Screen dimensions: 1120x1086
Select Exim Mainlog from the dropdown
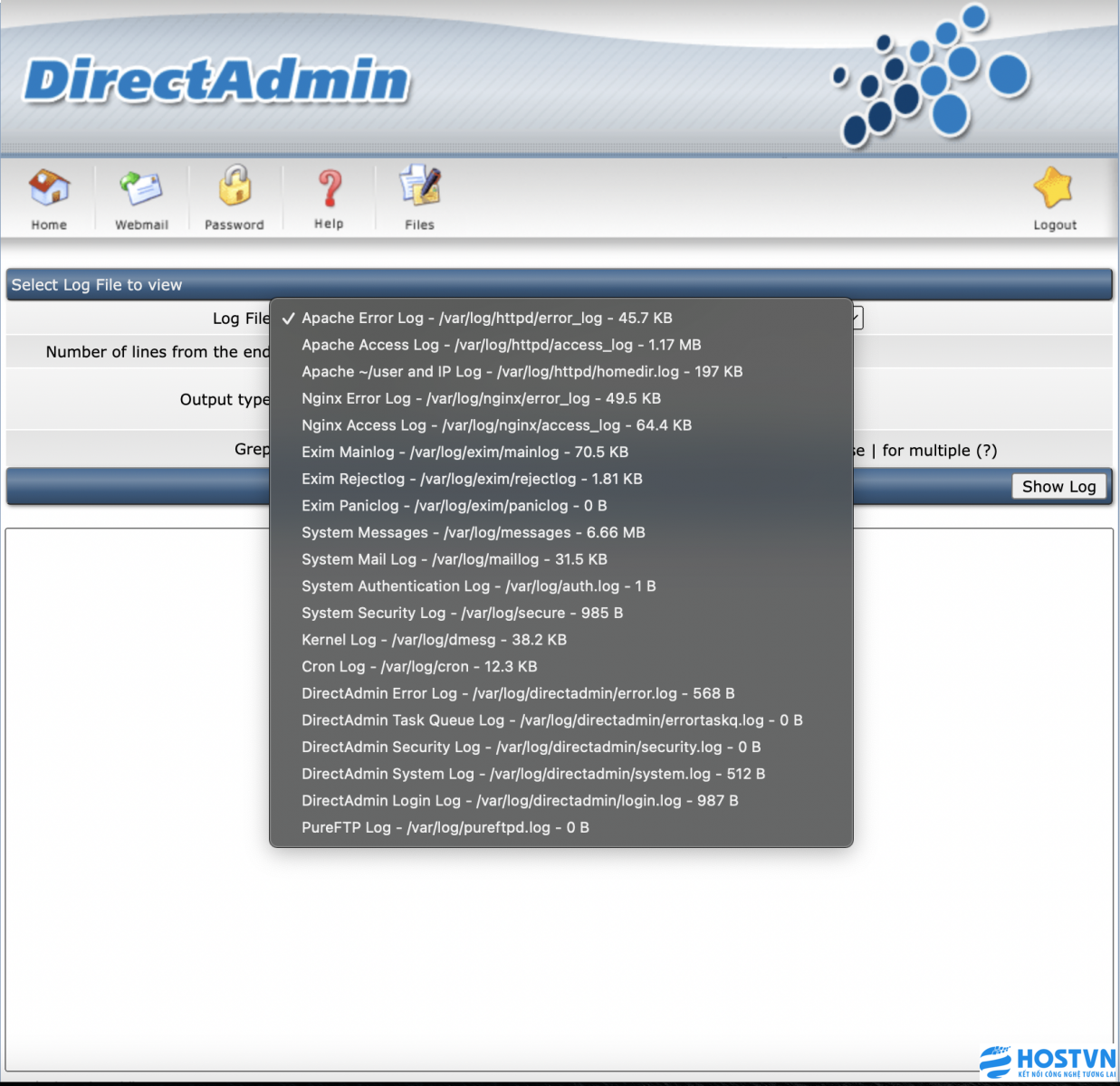464,452
